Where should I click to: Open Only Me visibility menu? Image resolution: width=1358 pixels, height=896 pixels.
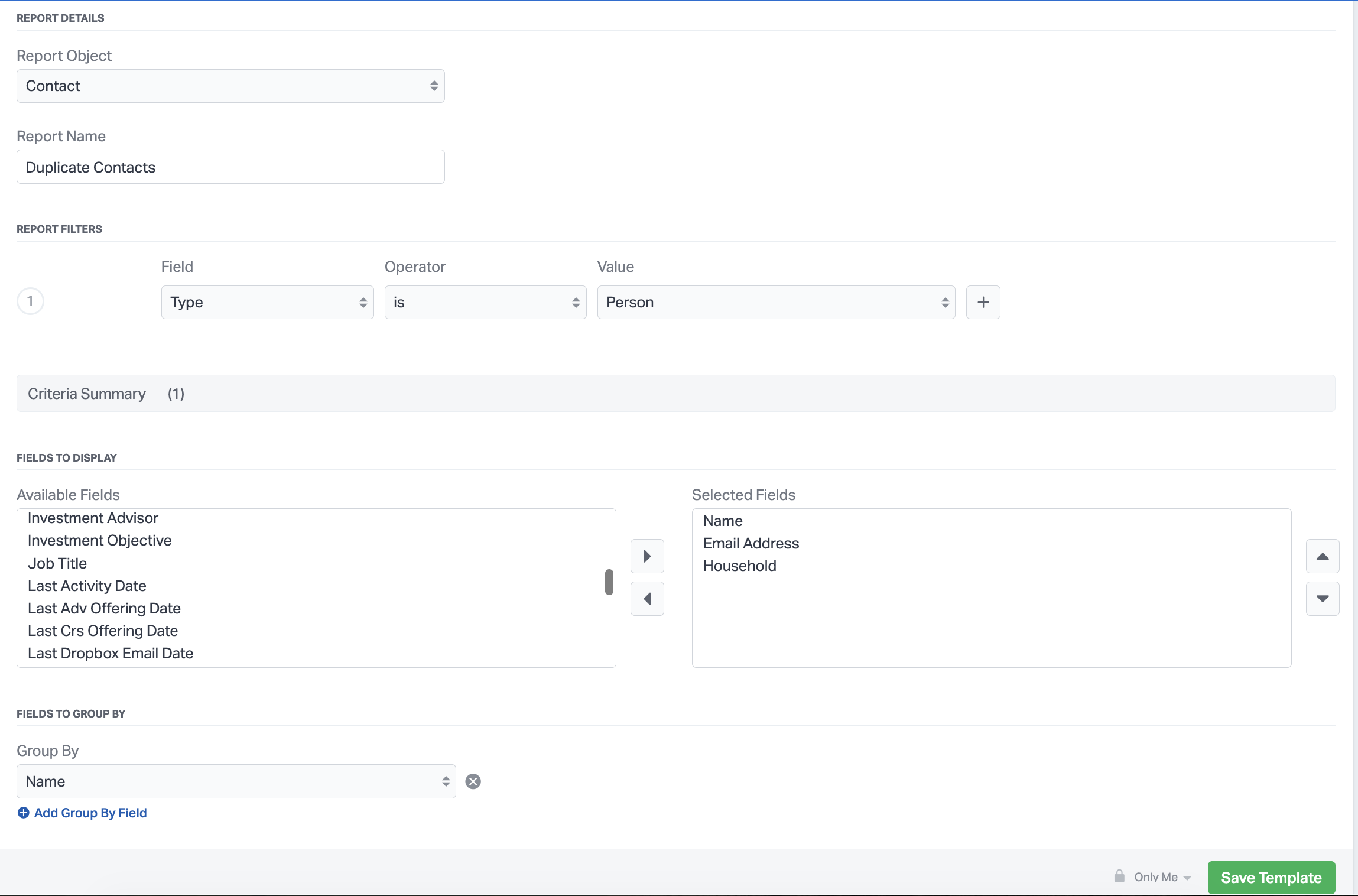pos(1162,877)
